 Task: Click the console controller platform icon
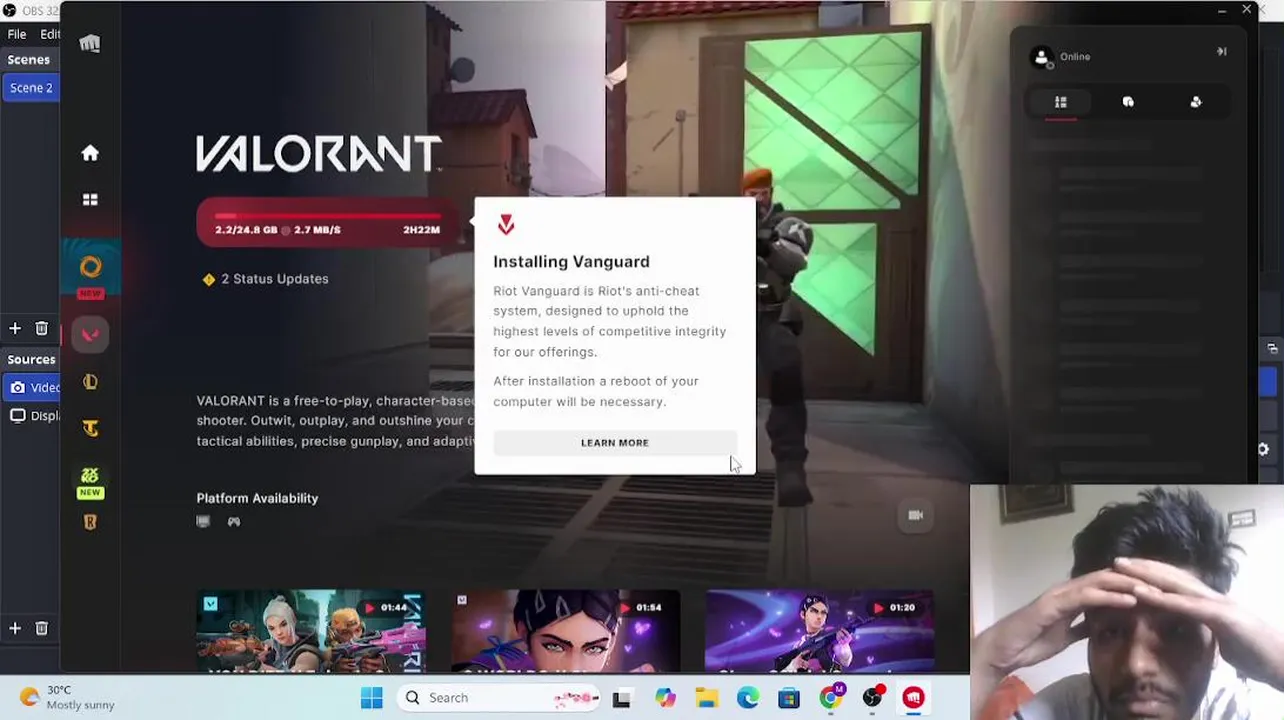click(234, 521)
